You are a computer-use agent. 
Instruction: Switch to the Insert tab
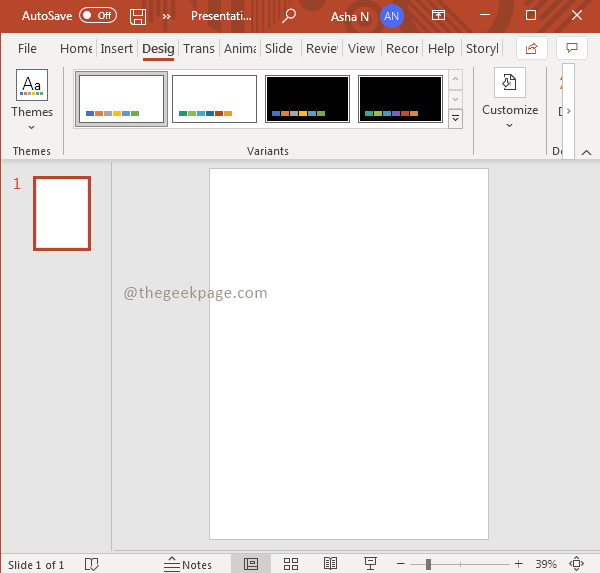116,49
